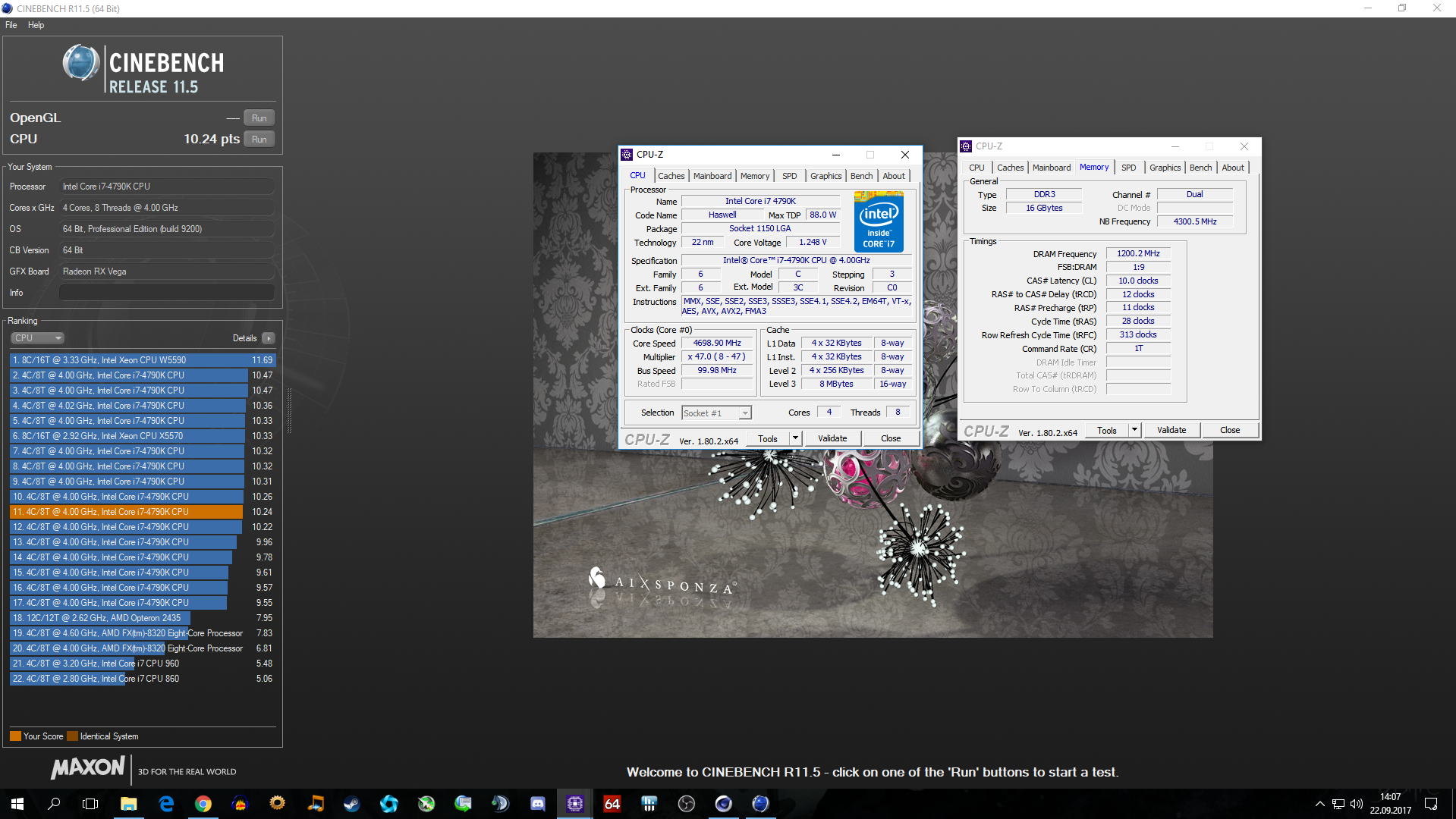Open Discord from the taskbar
This screenshot has height=819, width=1456.
point(537,803)
